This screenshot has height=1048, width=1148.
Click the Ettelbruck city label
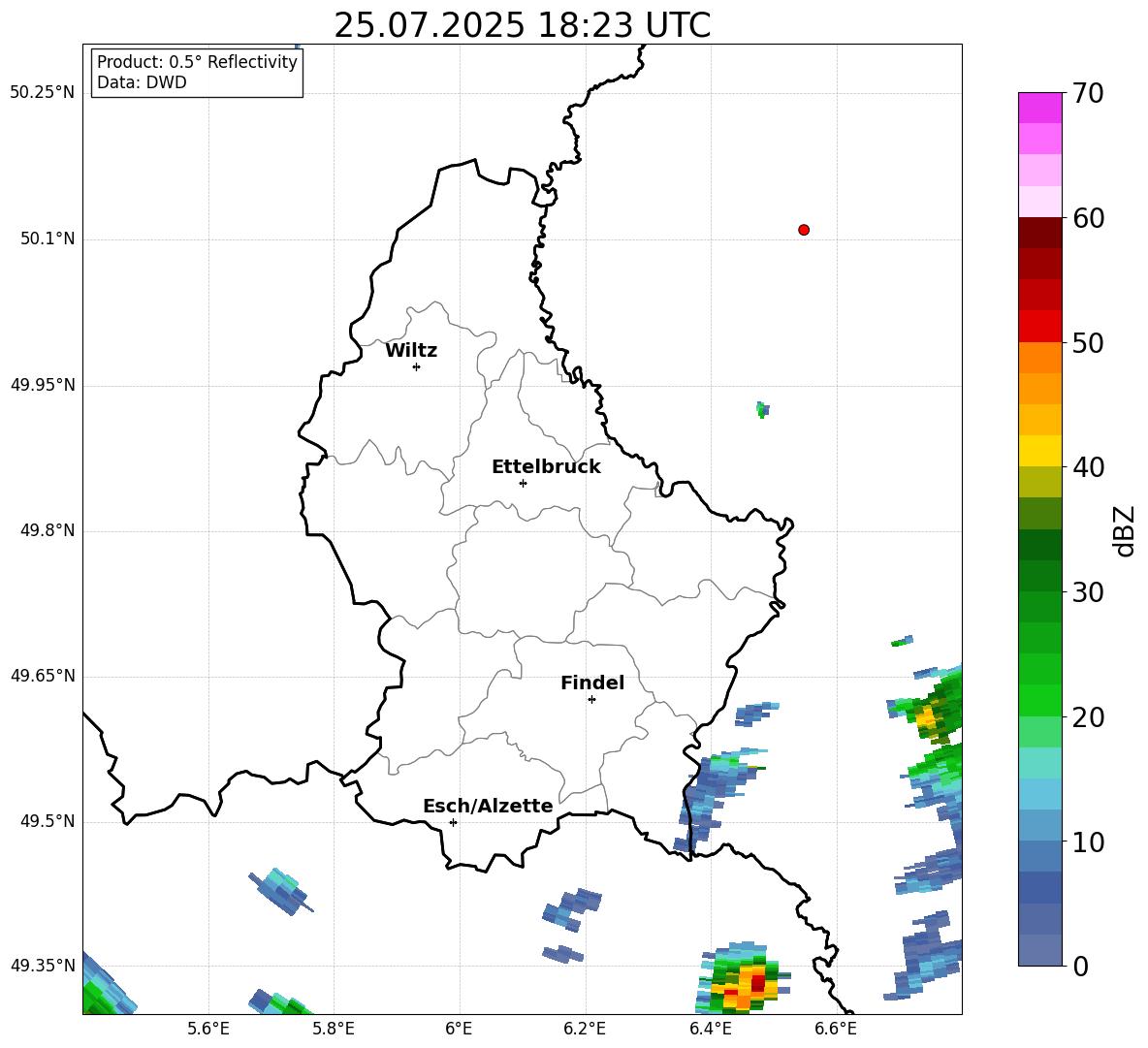pos(546,467)
